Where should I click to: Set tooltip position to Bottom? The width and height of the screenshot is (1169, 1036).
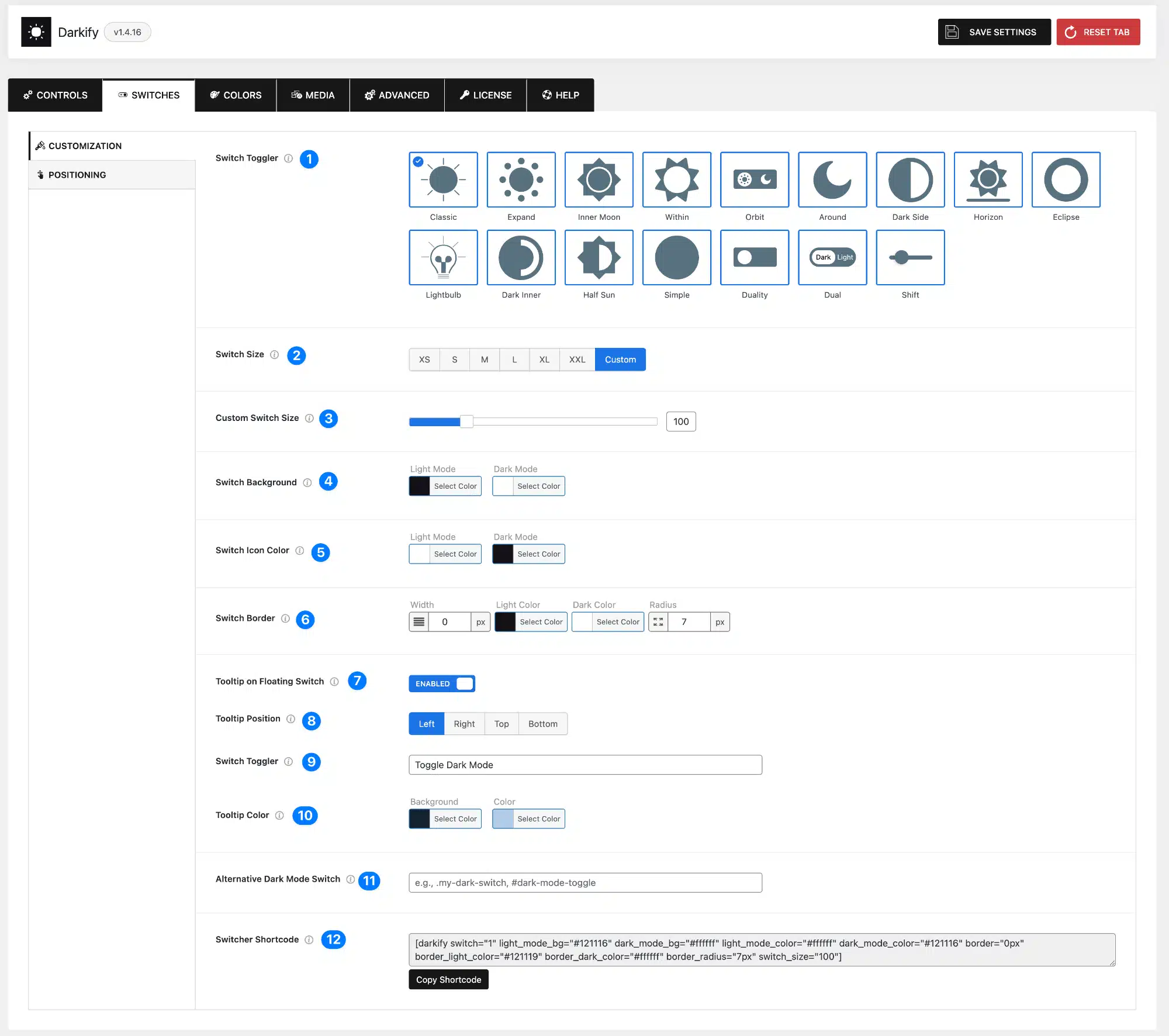click(542, 724)
